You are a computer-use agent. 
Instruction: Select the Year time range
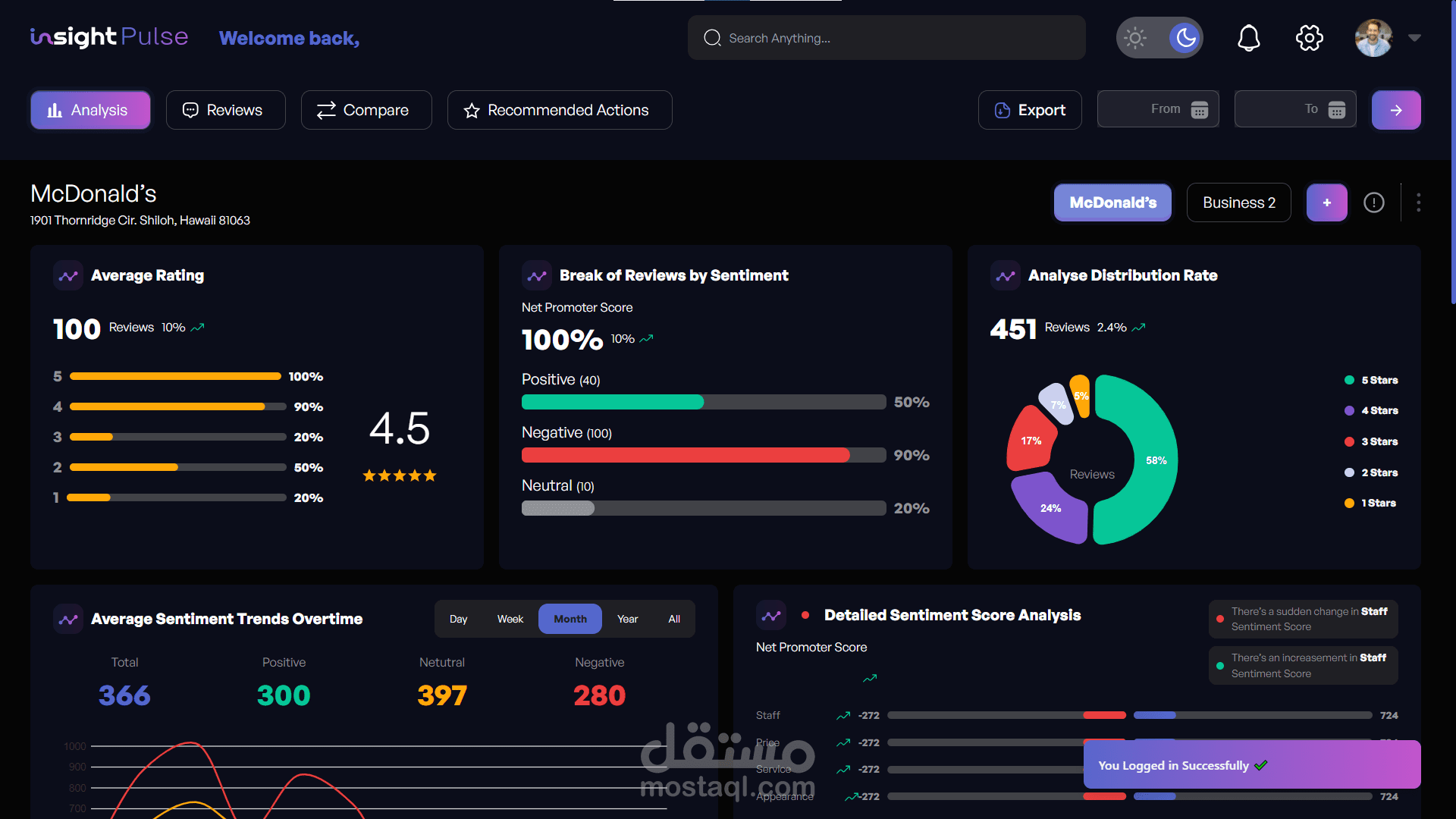(627, 619)
